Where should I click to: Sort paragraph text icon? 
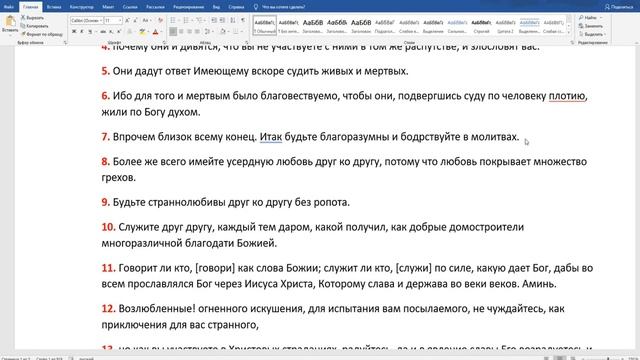(x=233, y=20)
